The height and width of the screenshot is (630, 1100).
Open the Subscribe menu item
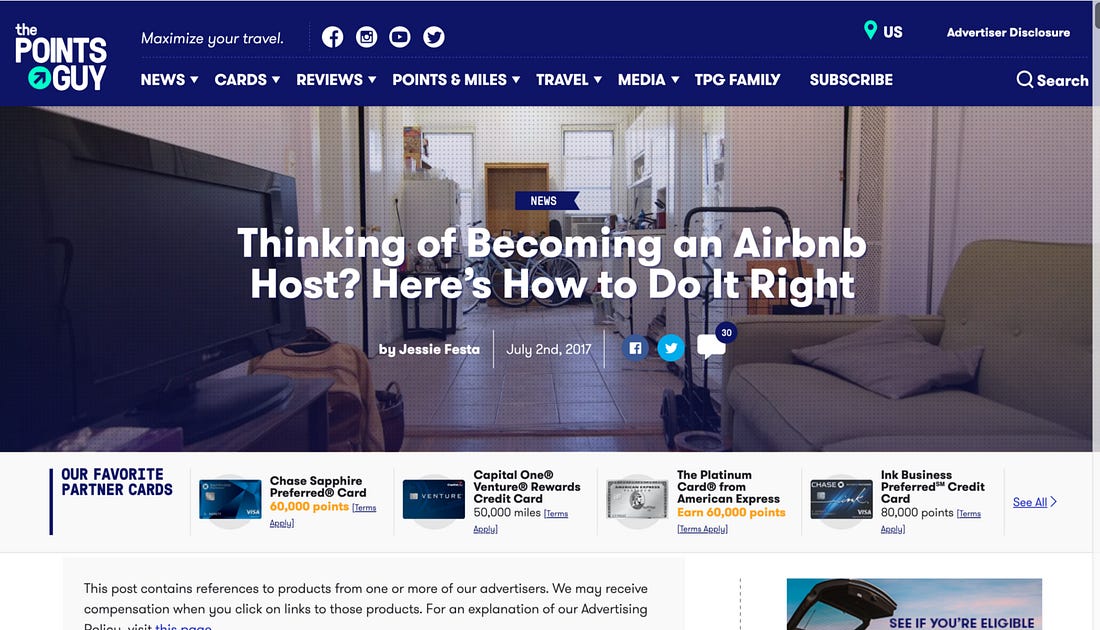(x=851, y=80)
